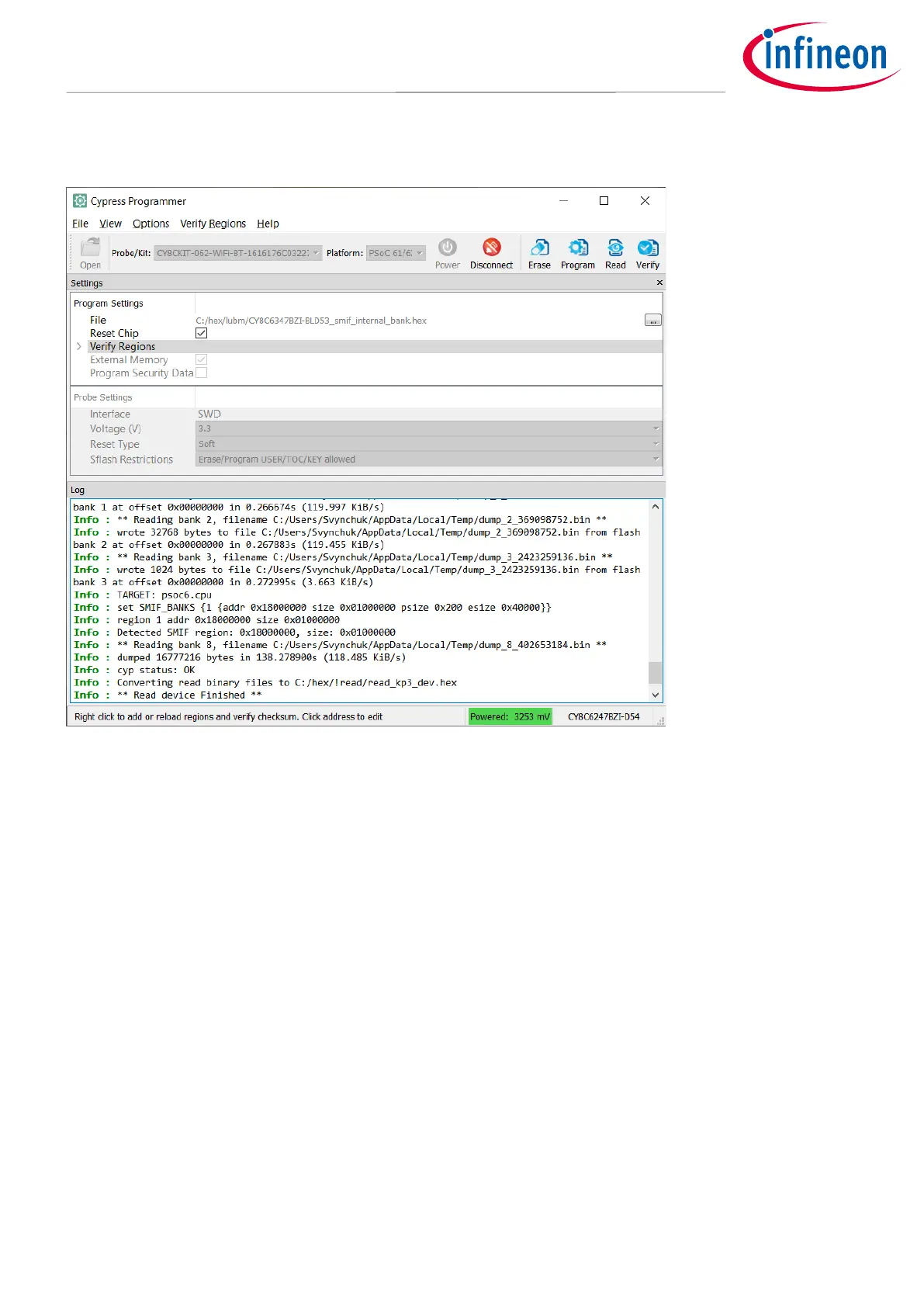Open the Sflash Restrictions dropdown
Image resolution: width=924 pixels, height=1307 pixels.
pos(428,459)
